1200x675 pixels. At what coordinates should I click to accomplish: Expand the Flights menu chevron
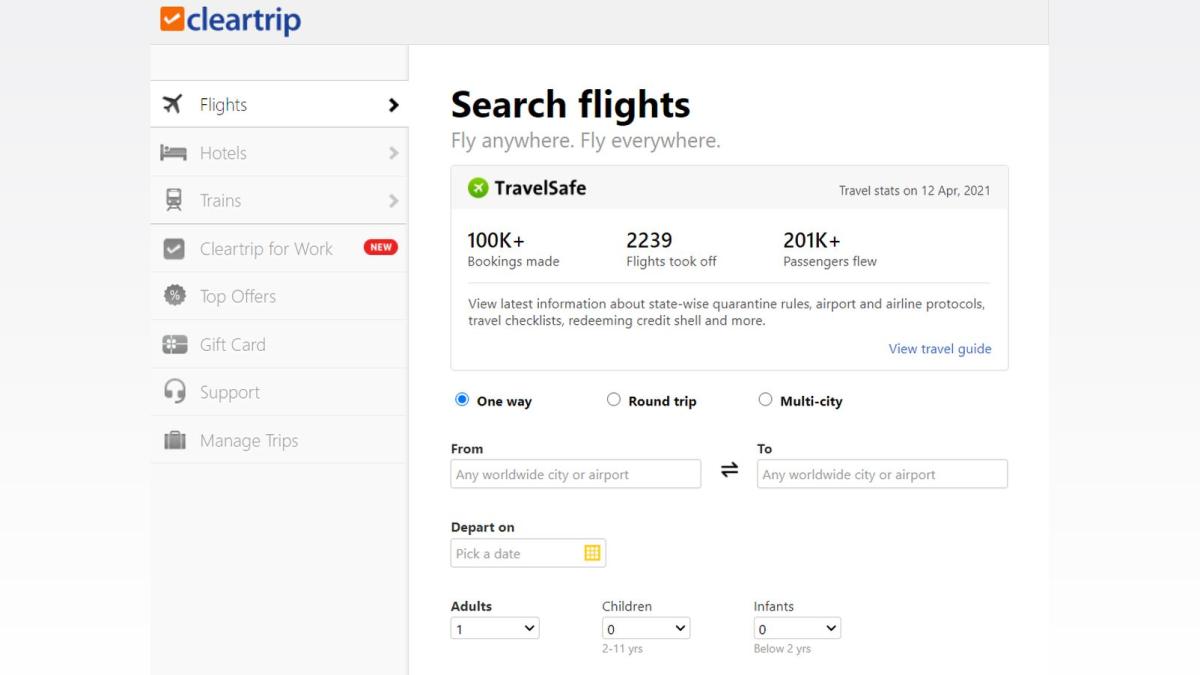tap(393, 103)
